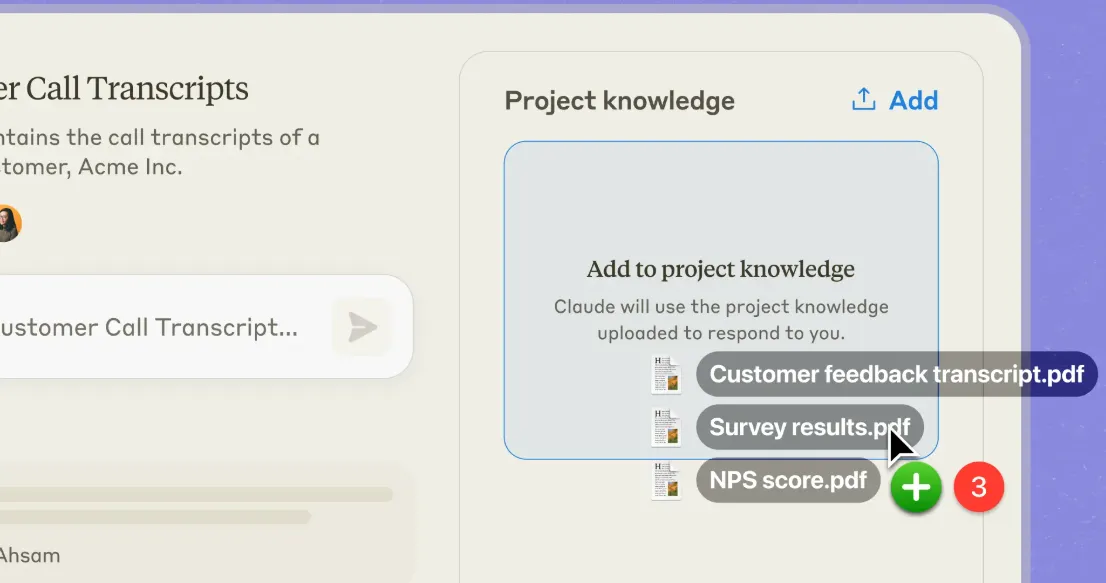Image resolution: width=1106 pixels, height=583 pixels.
Task: Click the Survey results.pdf file icon
Action: 666,427
